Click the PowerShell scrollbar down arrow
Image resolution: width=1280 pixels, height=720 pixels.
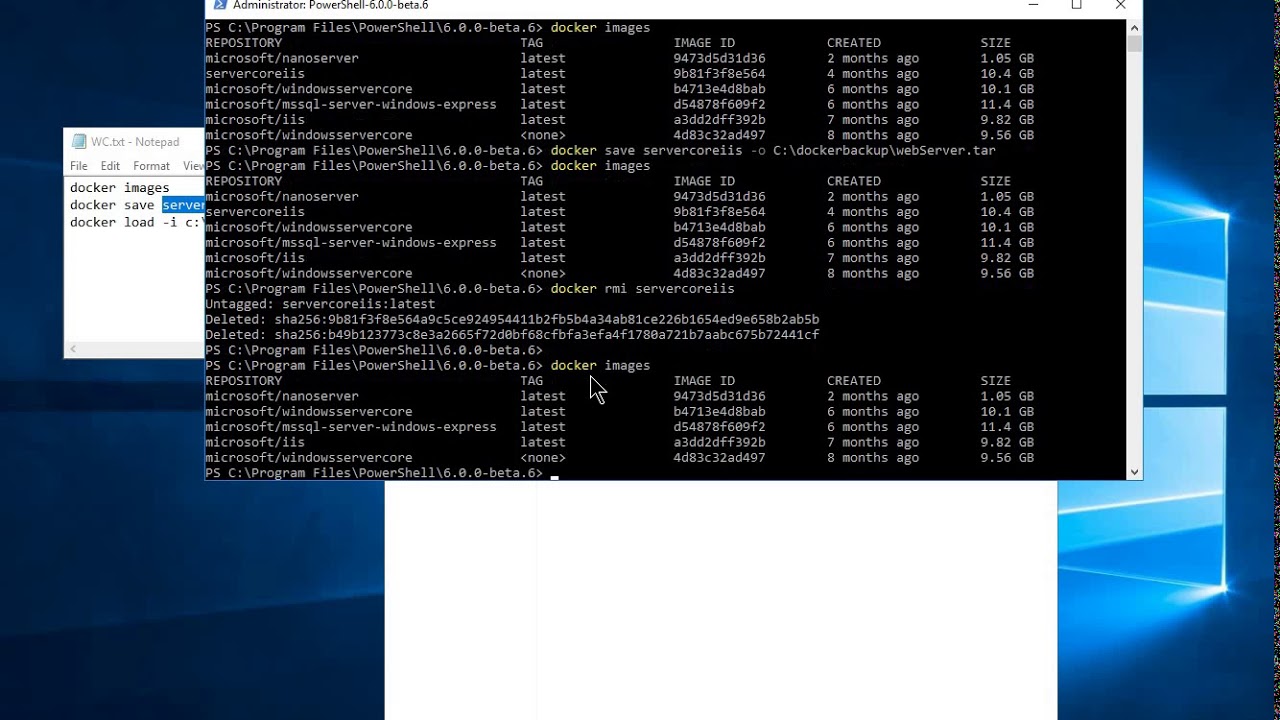1134,472
